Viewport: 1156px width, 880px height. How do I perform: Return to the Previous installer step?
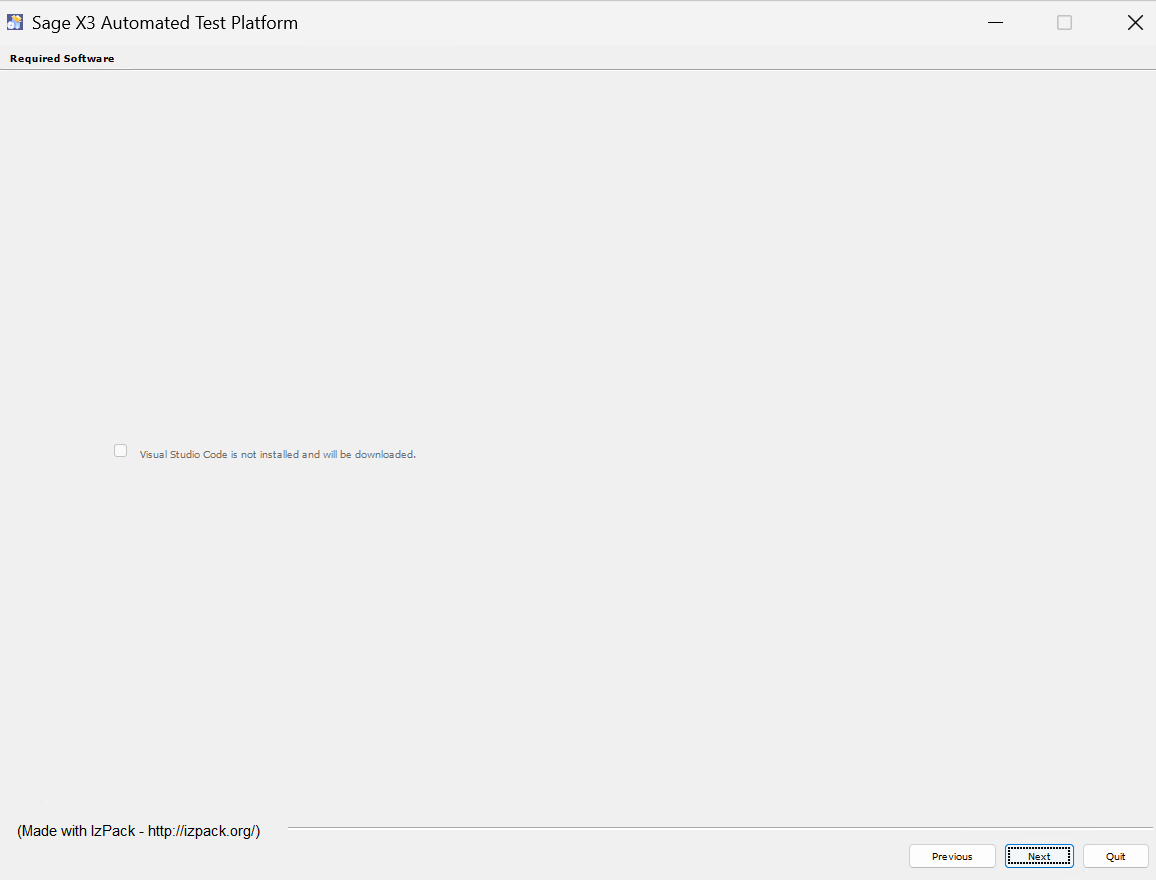(x=952, y=856)
